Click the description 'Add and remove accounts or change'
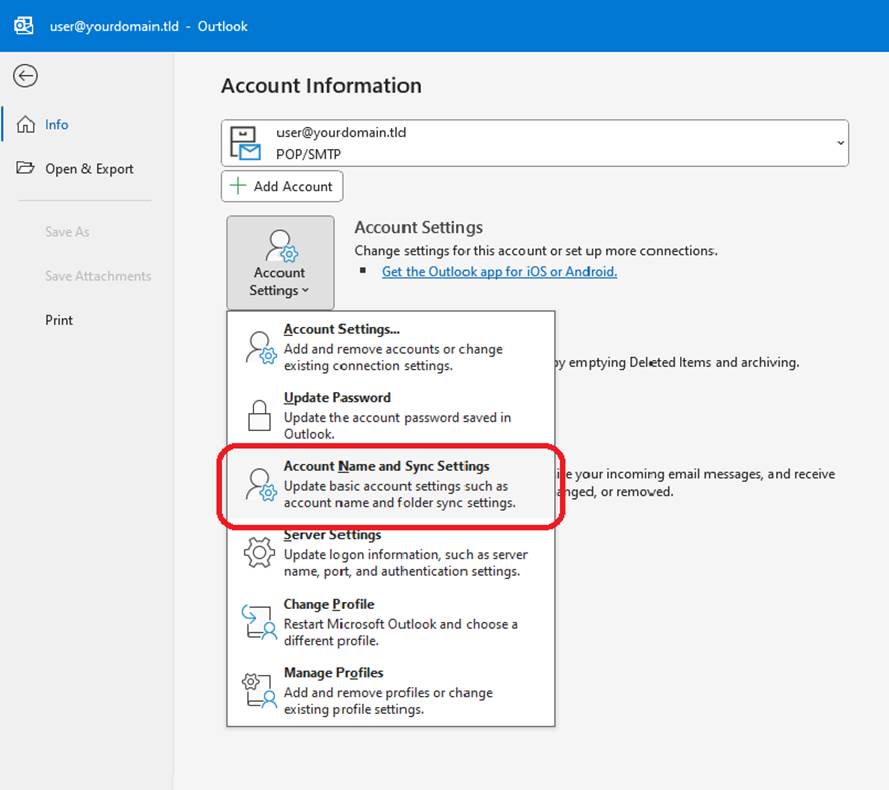 (x=393, y=349)
